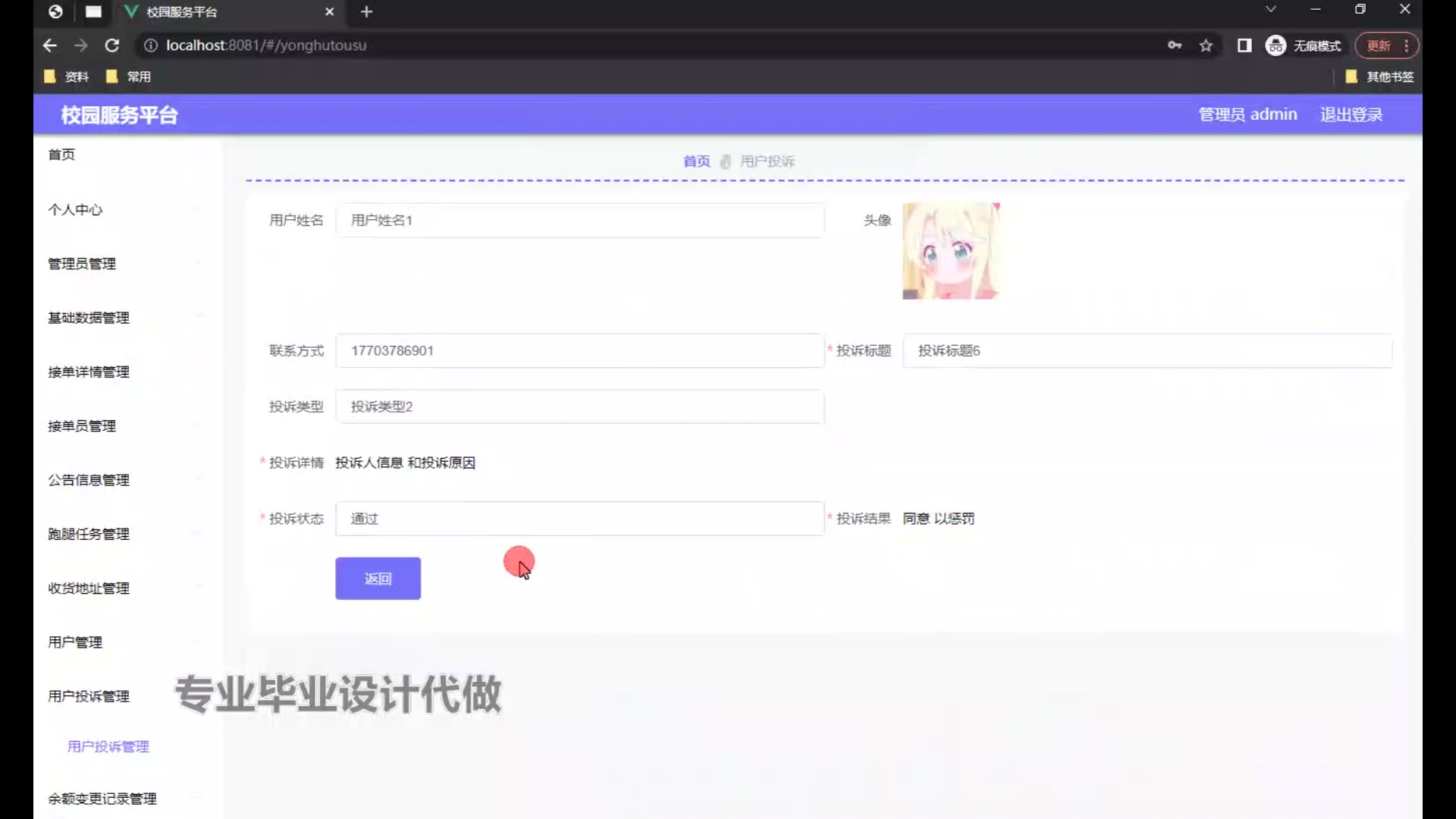Open Chrome three-dot menu
This screenshot has height=819, width=1456.
coord(1407,45)
